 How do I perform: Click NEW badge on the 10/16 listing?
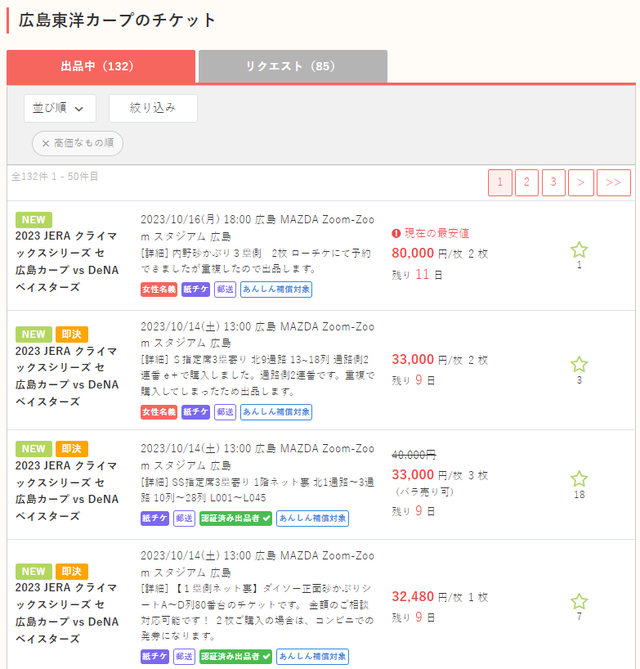[x=34, y=220]
